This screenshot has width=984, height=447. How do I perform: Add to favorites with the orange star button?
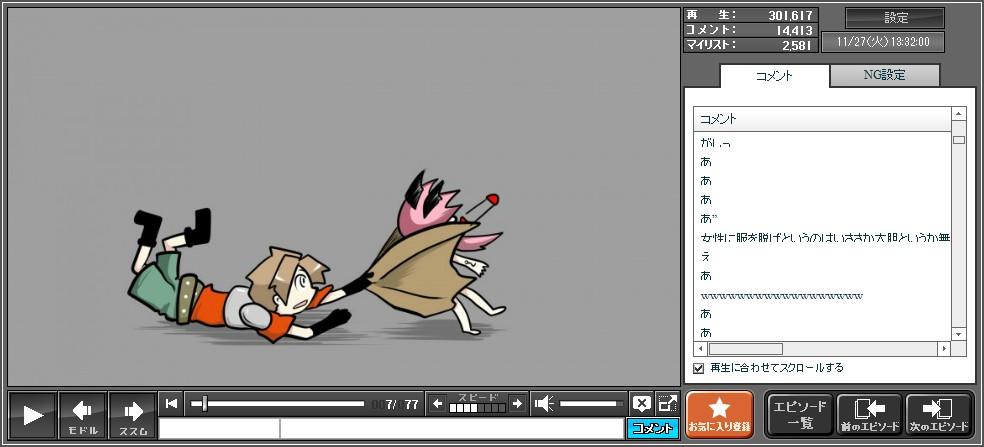(719, 414)
